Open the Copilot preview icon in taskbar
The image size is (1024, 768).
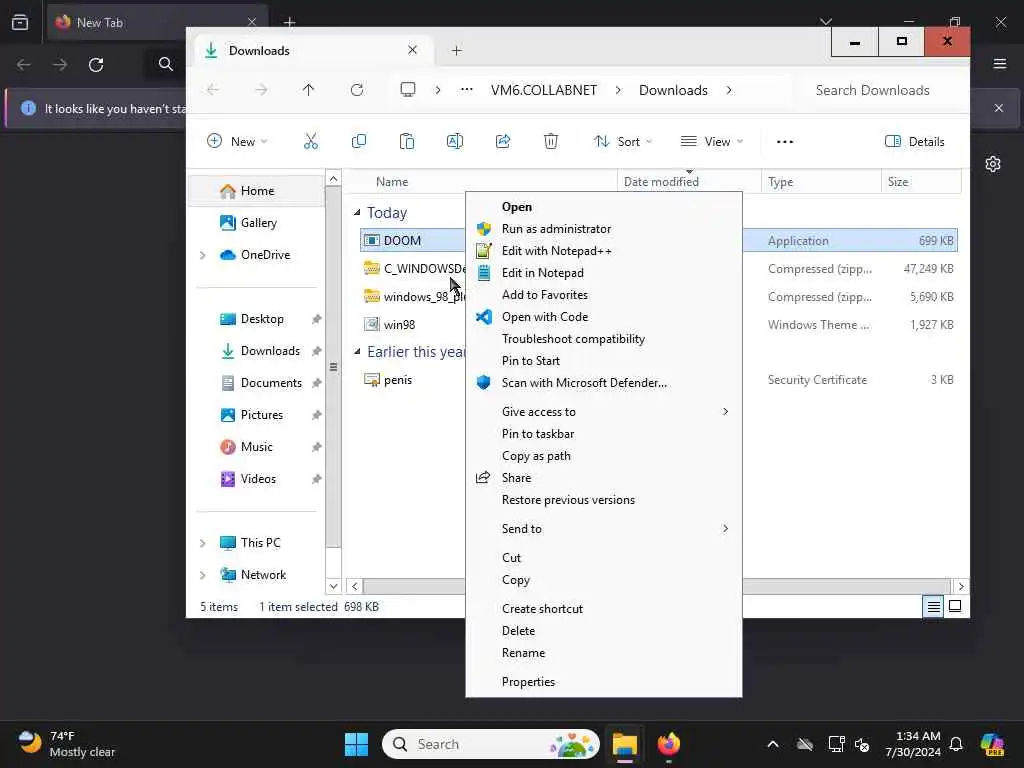992,744
